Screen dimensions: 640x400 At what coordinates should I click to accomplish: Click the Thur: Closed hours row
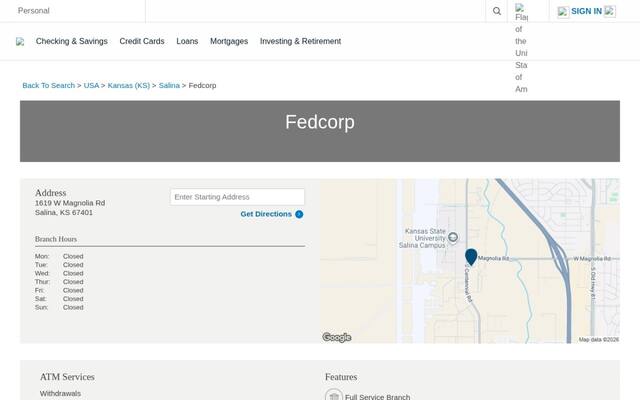tap(59, 282)
